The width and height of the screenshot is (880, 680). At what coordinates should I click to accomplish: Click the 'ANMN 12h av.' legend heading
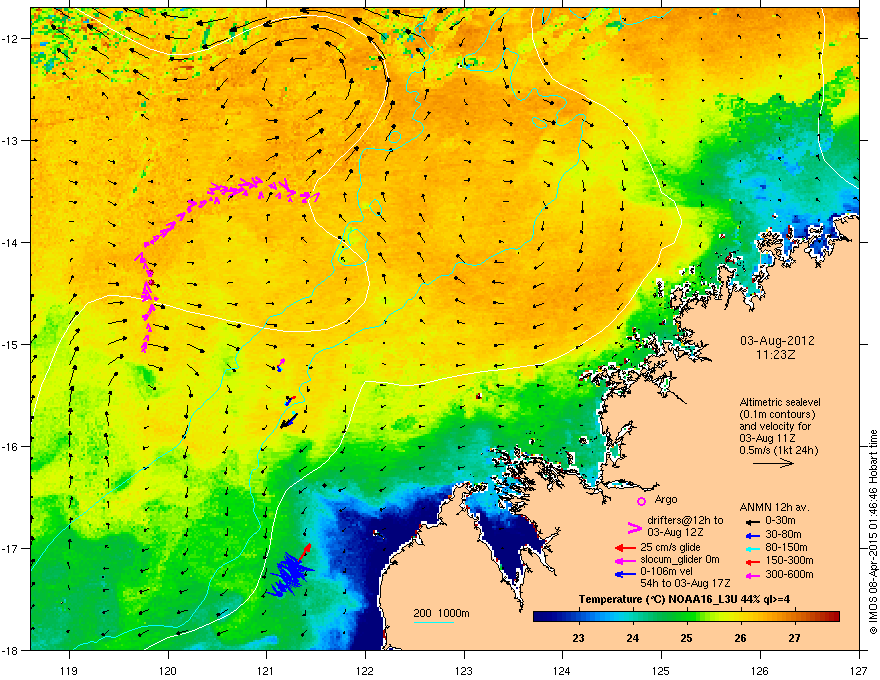[x=774, y=507]
